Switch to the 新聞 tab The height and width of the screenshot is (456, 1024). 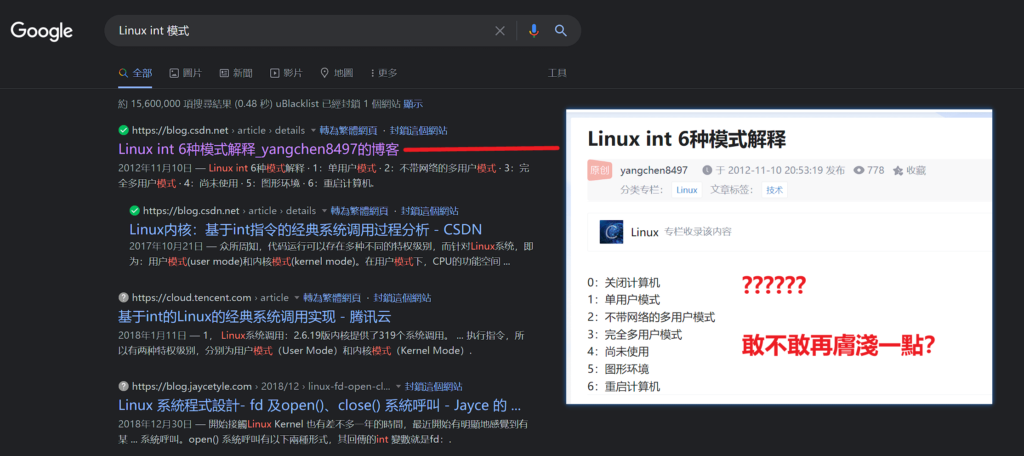click(236, 73)
